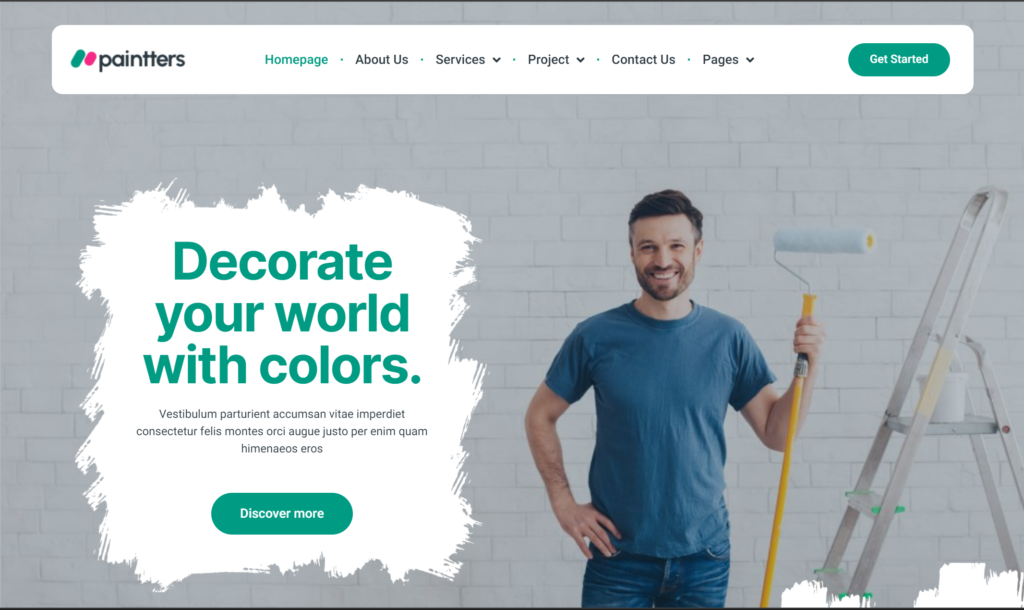Open the Services menu link
The image size is (1024, 610).
pos(460,59)
